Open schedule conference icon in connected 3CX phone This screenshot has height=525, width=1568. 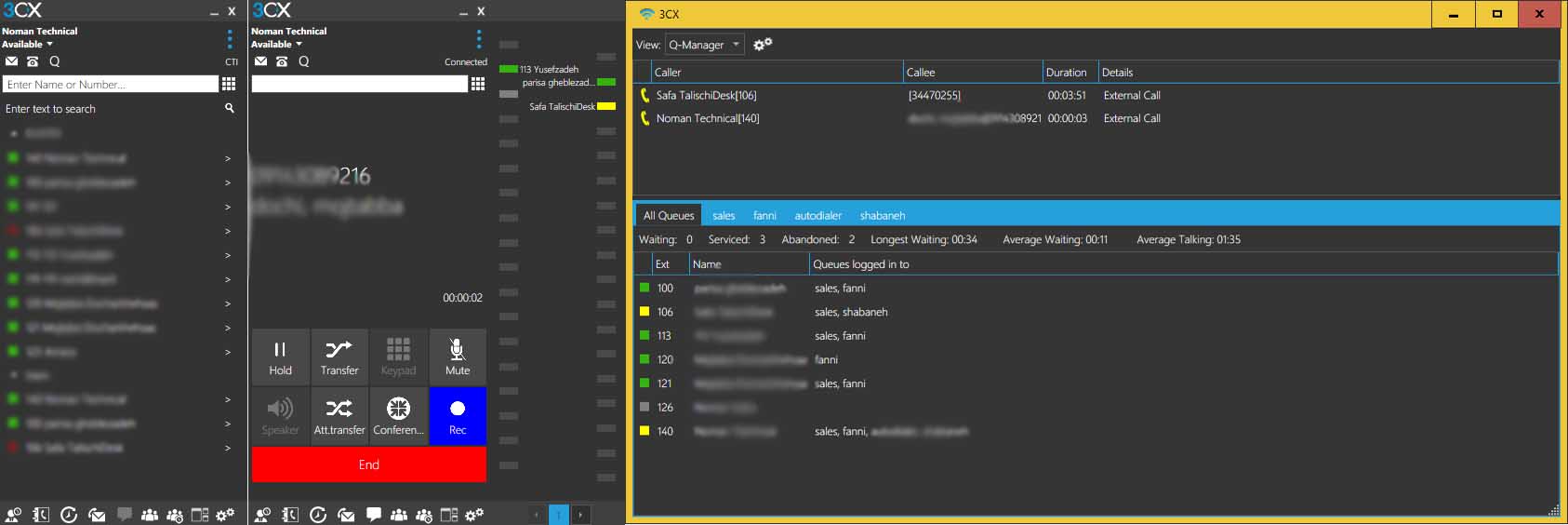(x=424, y=515)
